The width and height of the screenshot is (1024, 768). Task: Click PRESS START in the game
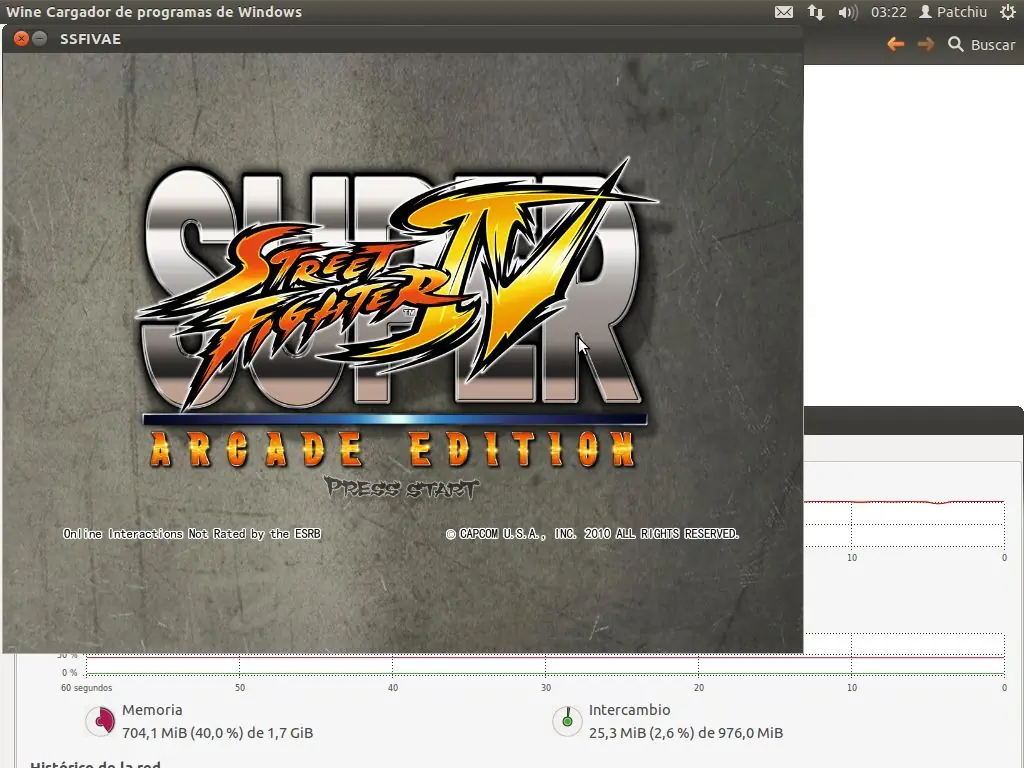point(402,488)
